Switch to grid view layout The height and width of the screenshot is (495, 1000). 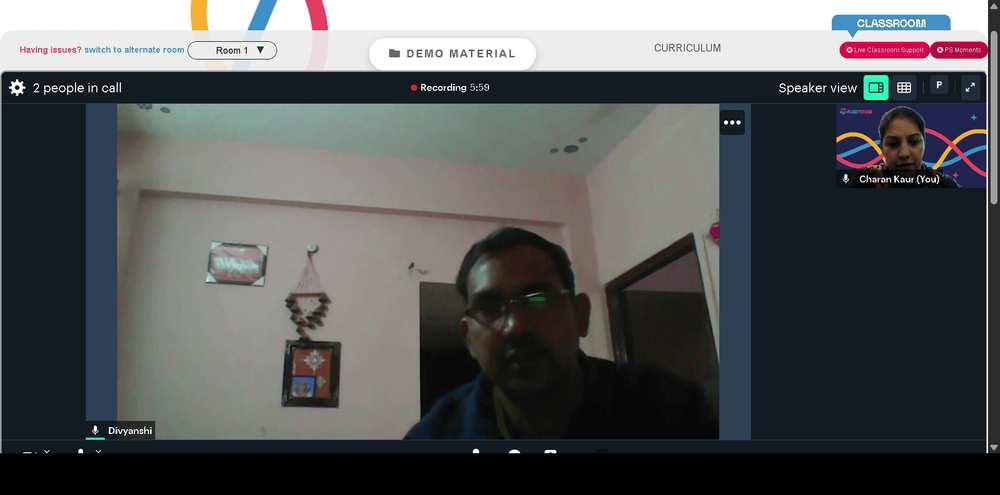coord(904,88)
